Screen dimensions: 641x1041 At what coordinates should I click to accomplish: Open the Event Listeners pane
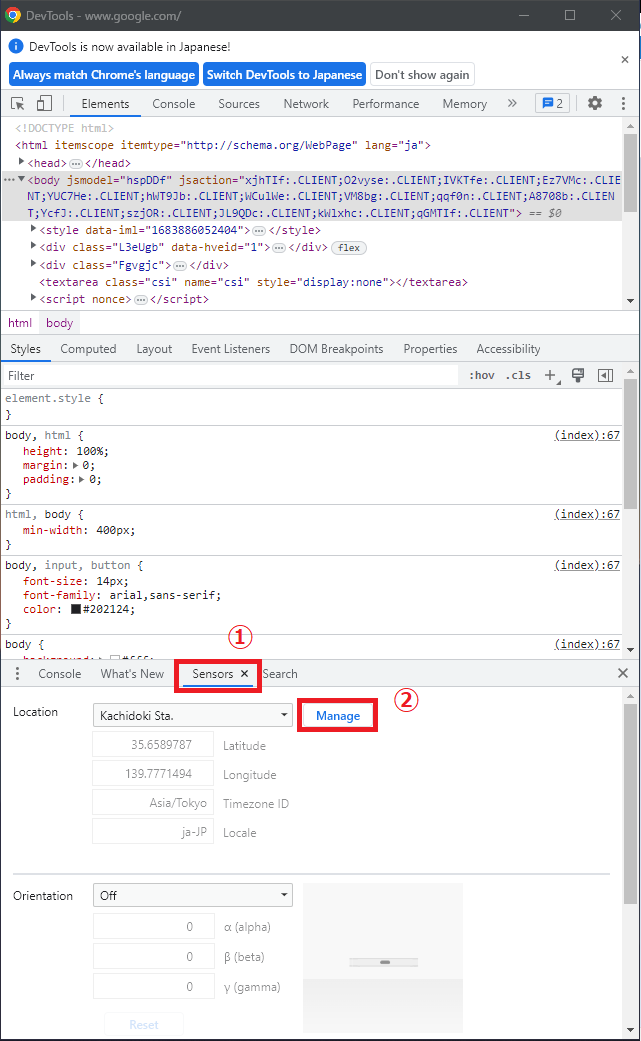[x=231, y=349]
